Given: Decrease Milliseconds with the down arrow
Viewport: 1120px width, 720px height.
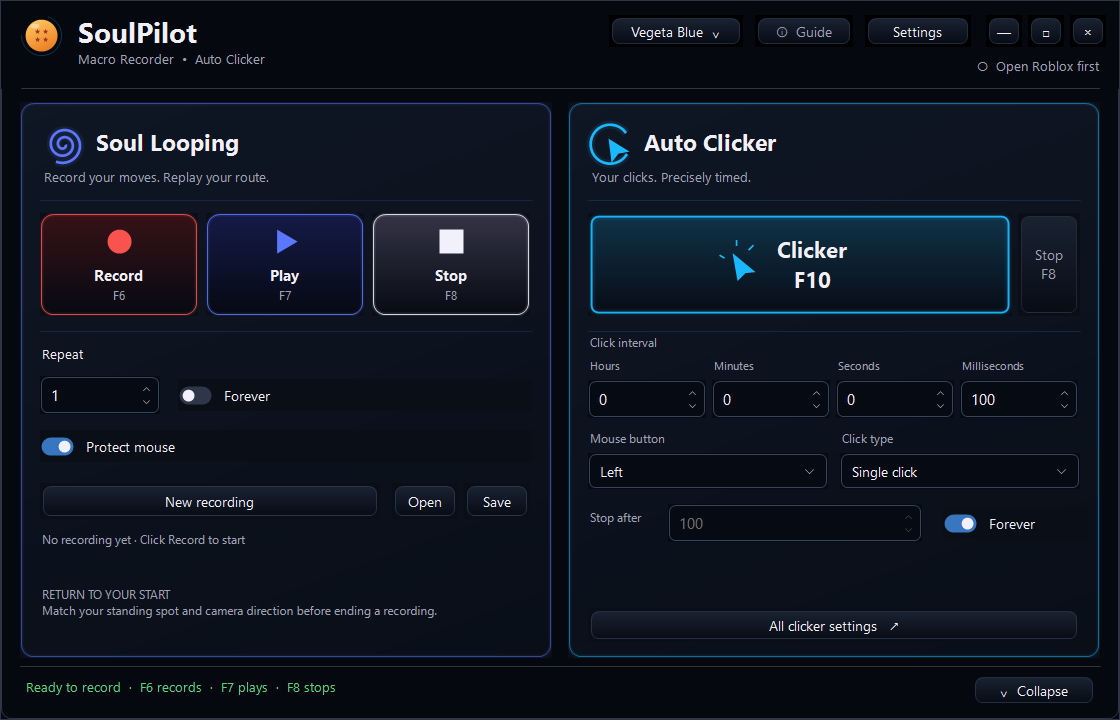Looking at the screenshot, I should coord(1064,406).
